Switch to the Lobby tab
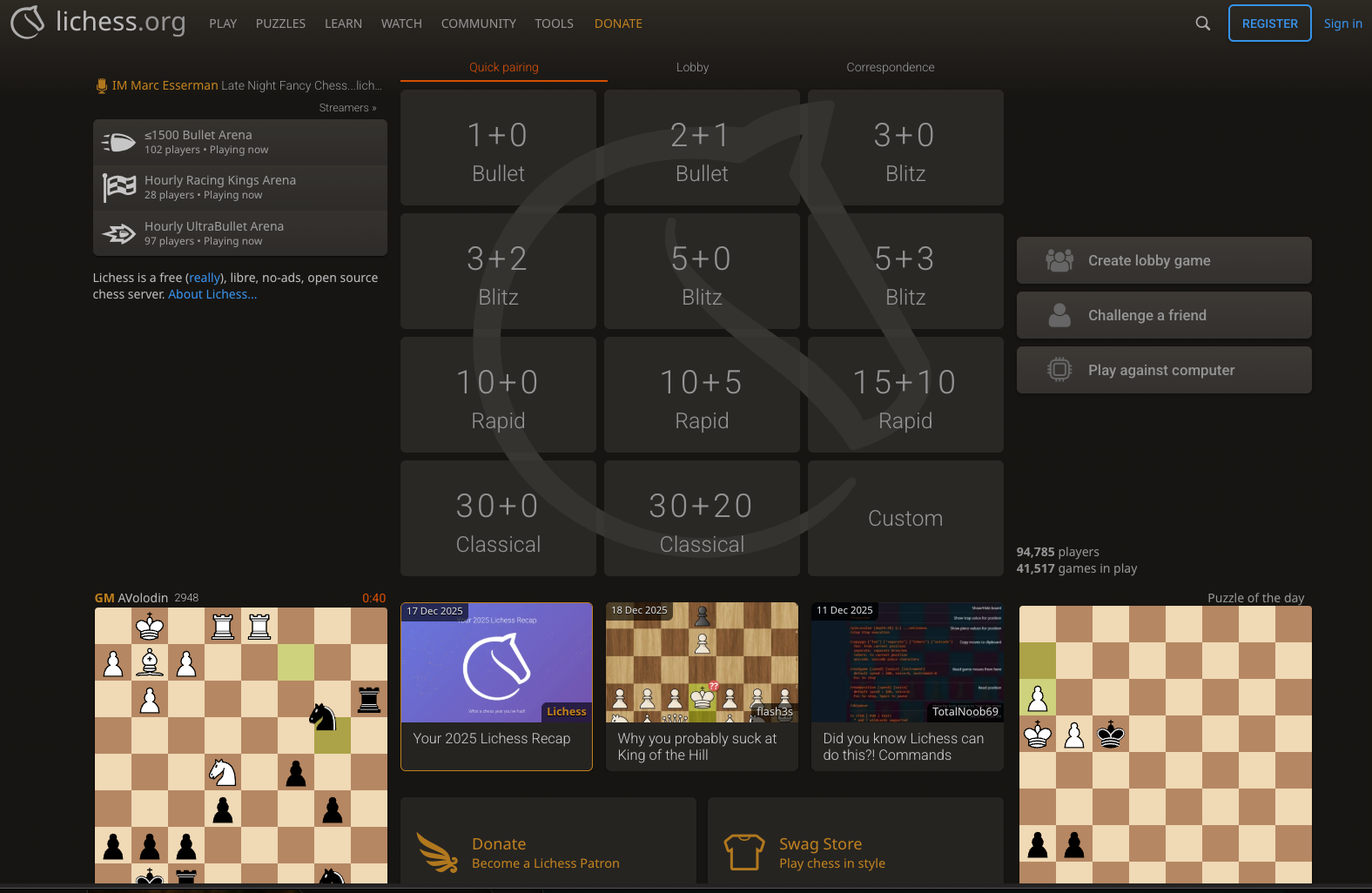Image resolution: width=1372 pixels, height=893 pixels. coord(692,67)
